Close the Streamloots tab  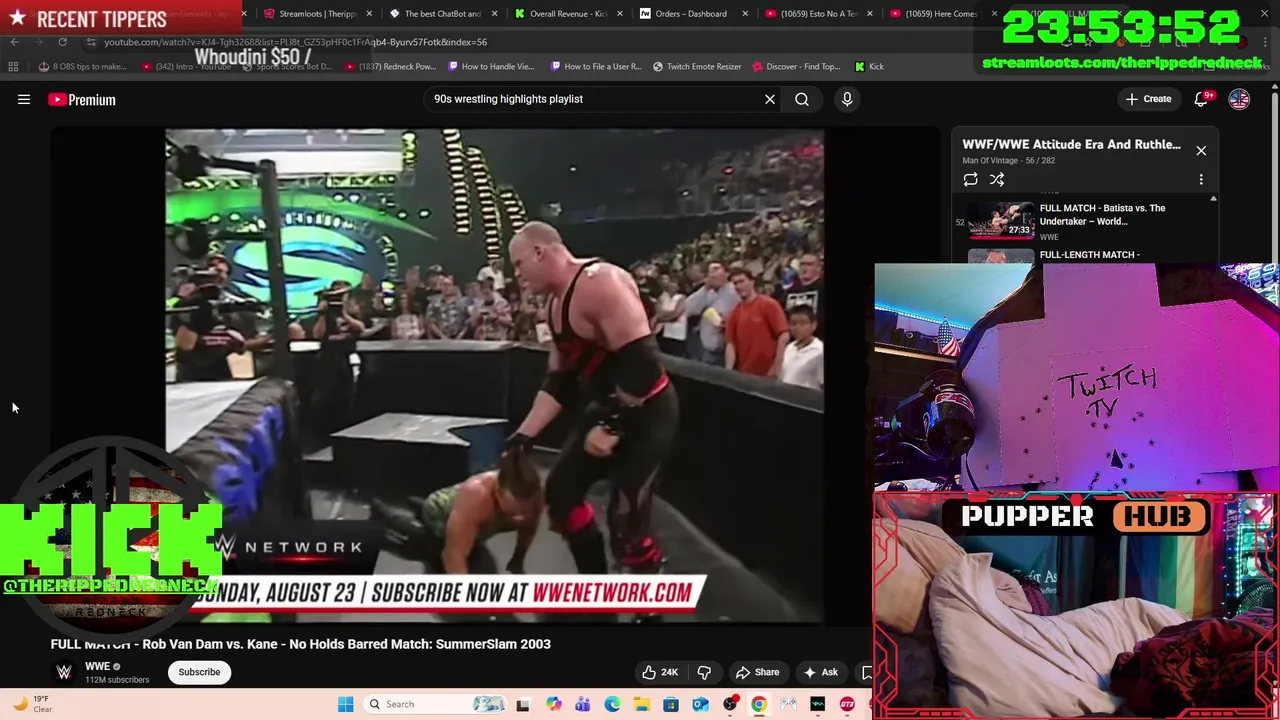click(370, 14)
